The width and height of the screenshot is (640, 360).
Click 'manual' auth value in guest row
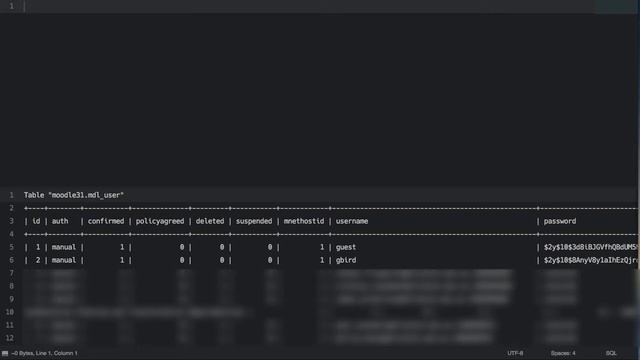point(64,247)
